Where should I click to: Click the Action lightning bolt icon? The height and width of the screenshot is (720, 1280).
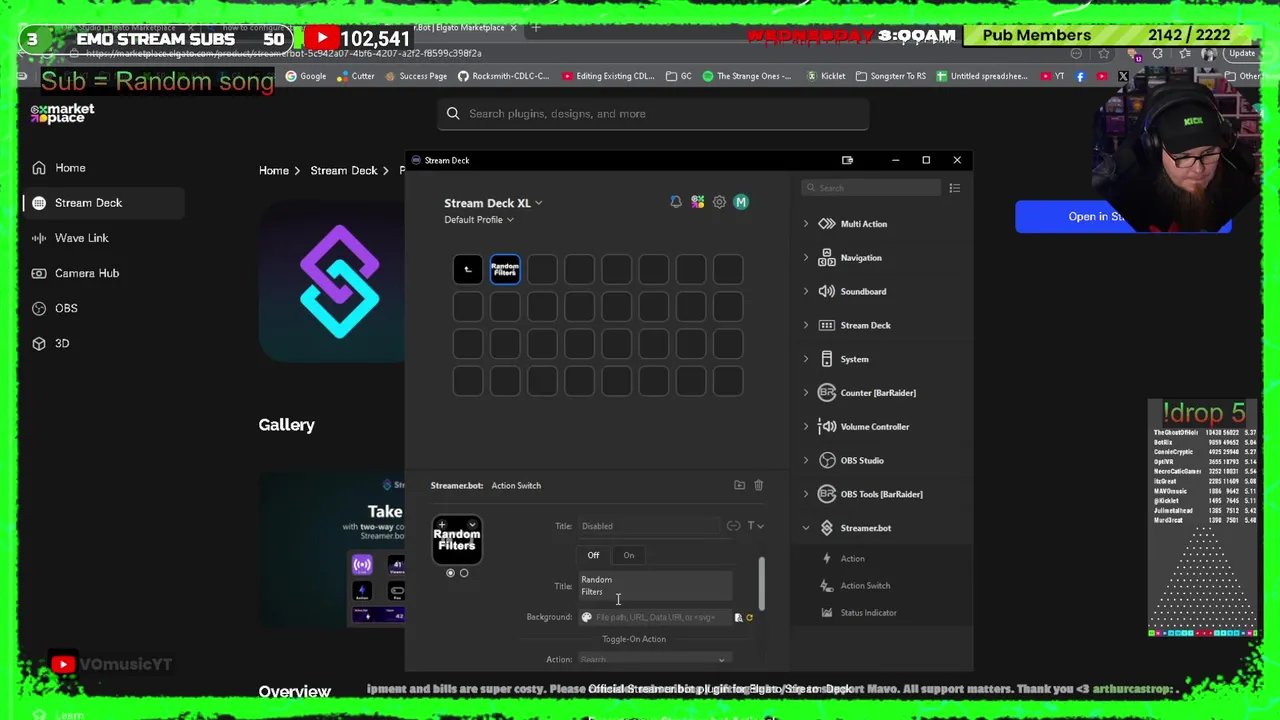(827, 559)
